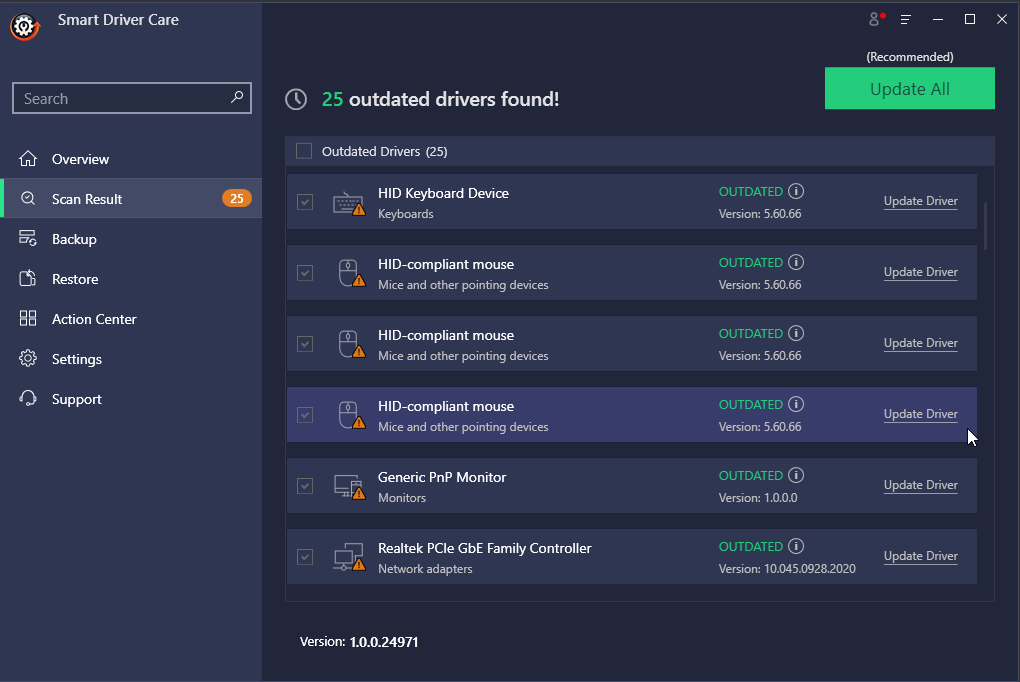Click the Version: 1.0.0.24971 app version text

point(359,642)
